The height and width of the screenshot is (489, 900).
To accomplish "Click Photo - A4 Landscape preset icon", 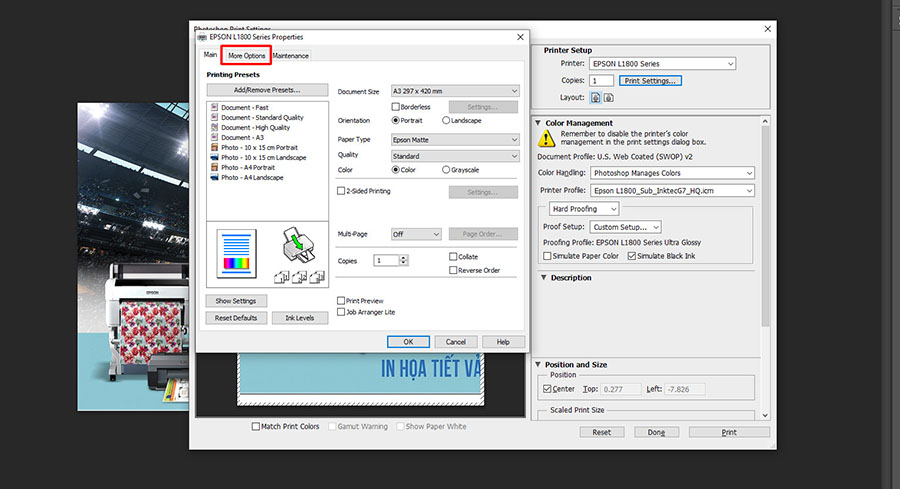I will click(214, 177).
